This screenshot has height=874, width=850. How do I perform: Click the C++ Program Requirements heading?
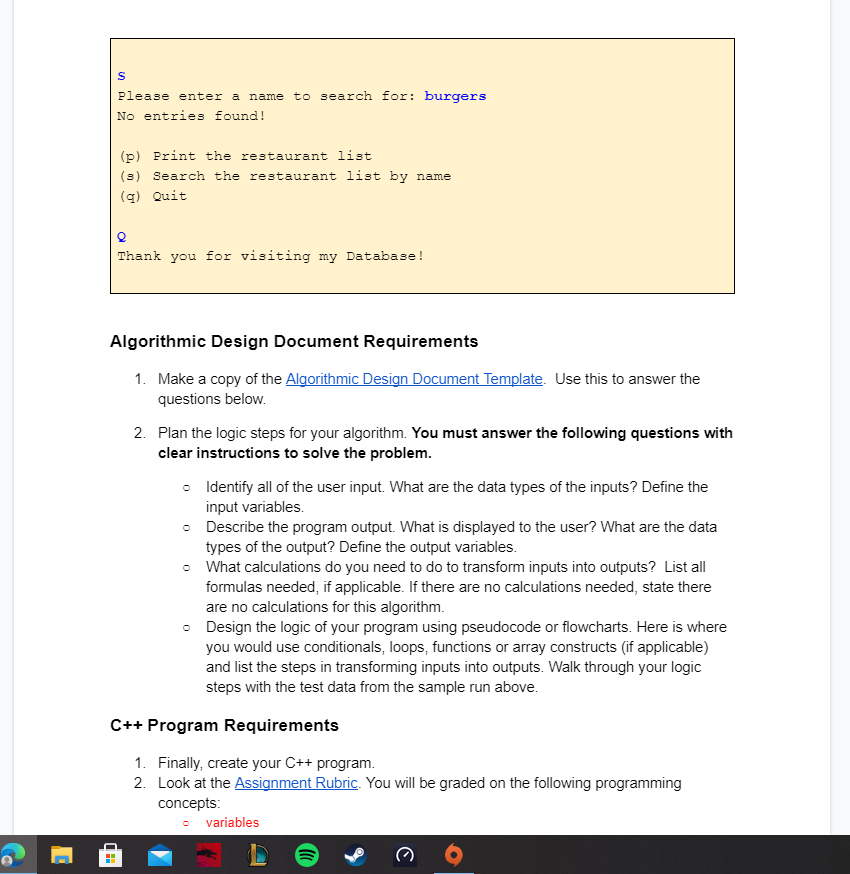click(x=224, y=725)
